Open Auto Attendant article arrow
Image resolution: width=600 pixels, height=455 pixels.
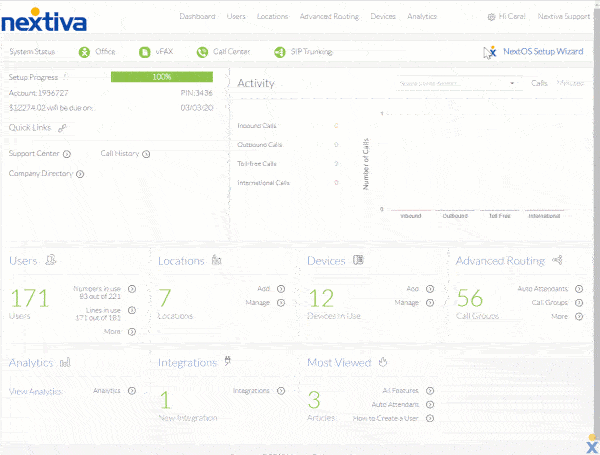click(430, 404)
